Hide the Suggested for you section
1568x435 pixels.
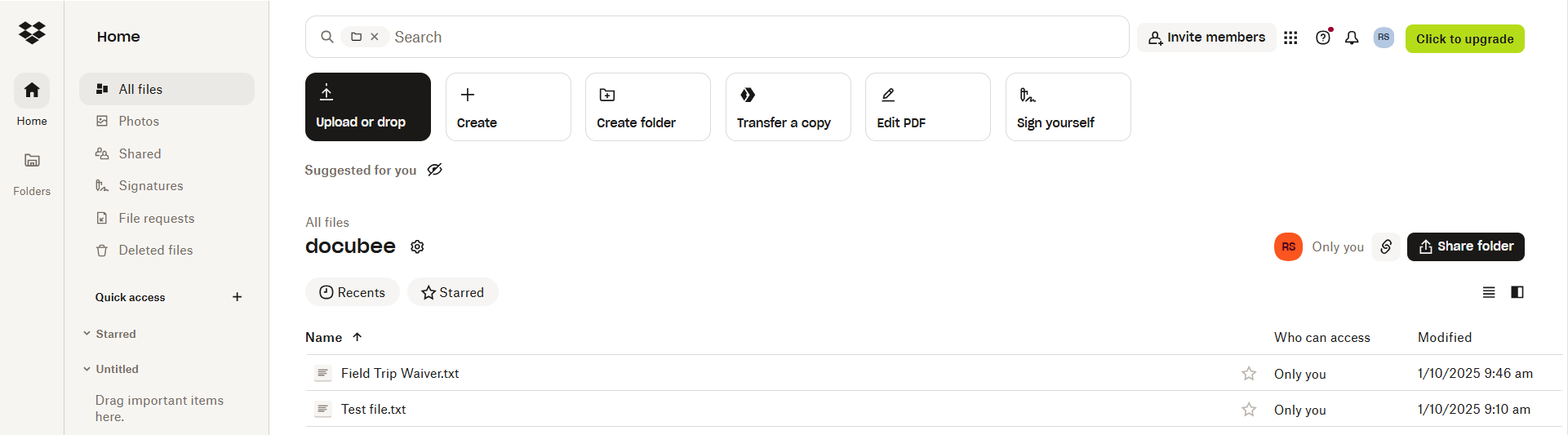coord(435,170)
